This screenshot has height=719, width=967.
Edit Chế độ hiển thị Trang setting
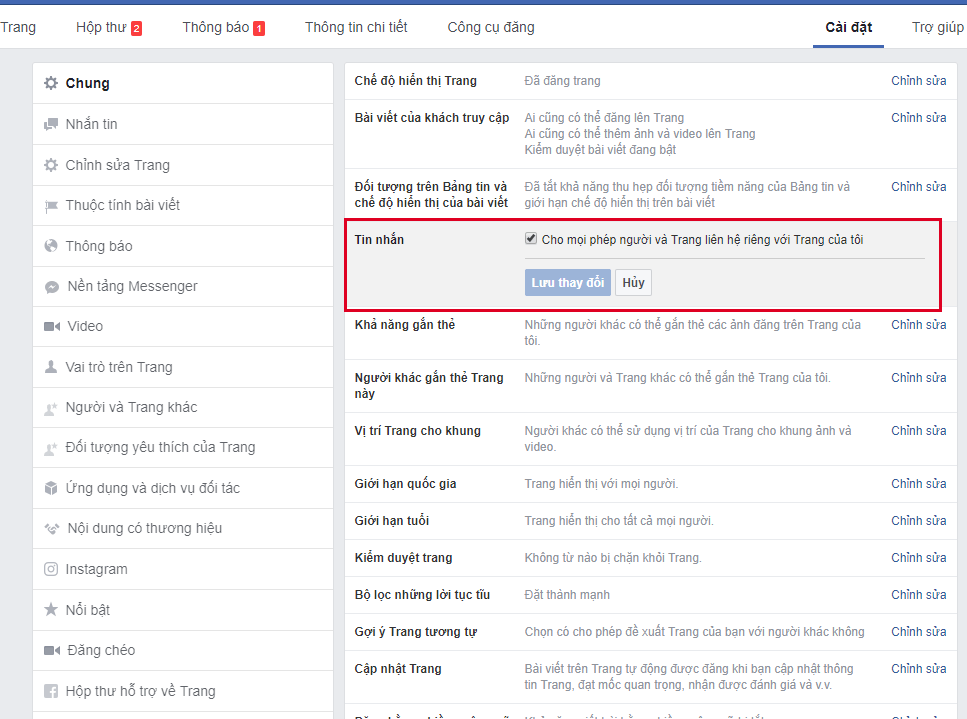pyautogui.click(x=918, y=81)
